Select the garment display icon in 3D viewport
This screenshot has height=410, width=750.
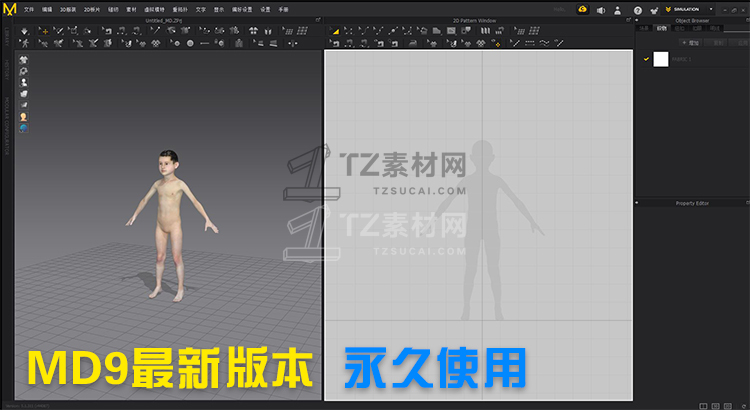[23, 59]
